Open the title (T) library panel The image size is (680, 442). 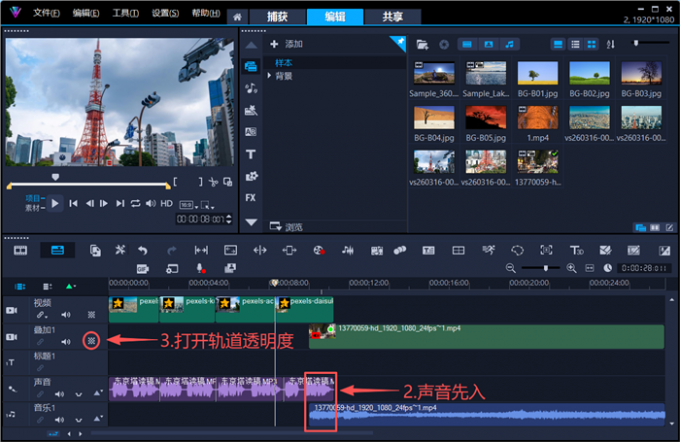click(x=251, y=154)
